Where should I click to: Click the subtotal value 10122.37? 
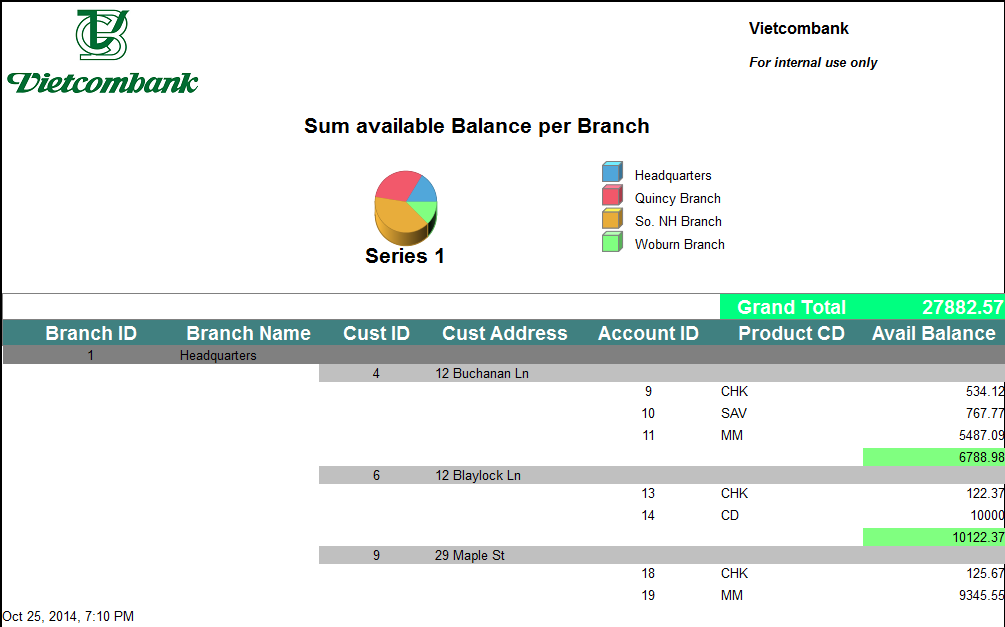coord(978,537)
